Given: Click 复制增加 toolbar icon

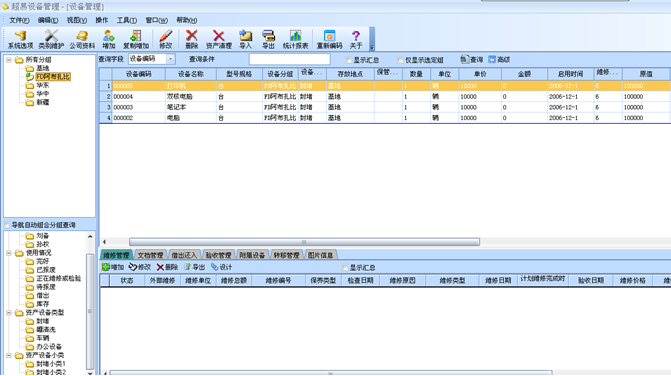Looking at the screenshot, I should click(x=136, y=39).
